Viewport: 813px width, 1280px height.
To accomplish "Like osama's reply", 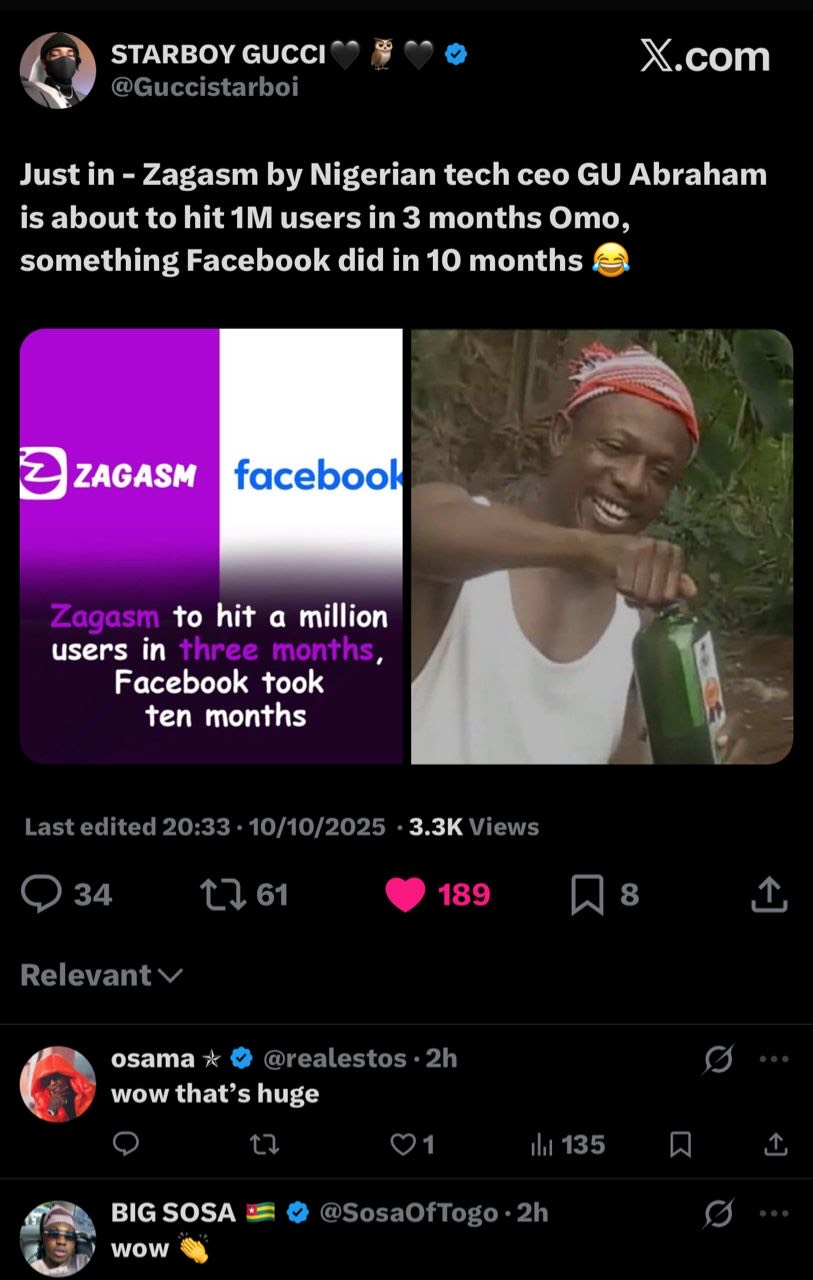I will [x=403, y=1144].
